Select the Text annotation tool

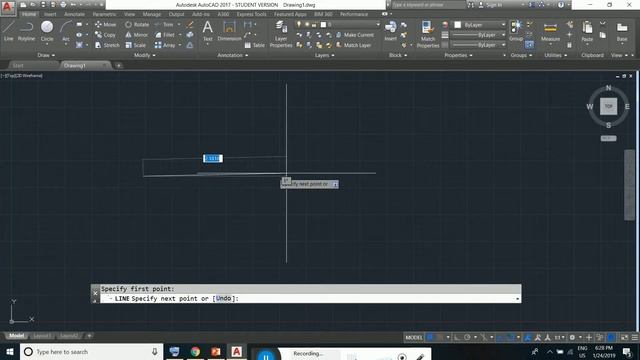207,31
